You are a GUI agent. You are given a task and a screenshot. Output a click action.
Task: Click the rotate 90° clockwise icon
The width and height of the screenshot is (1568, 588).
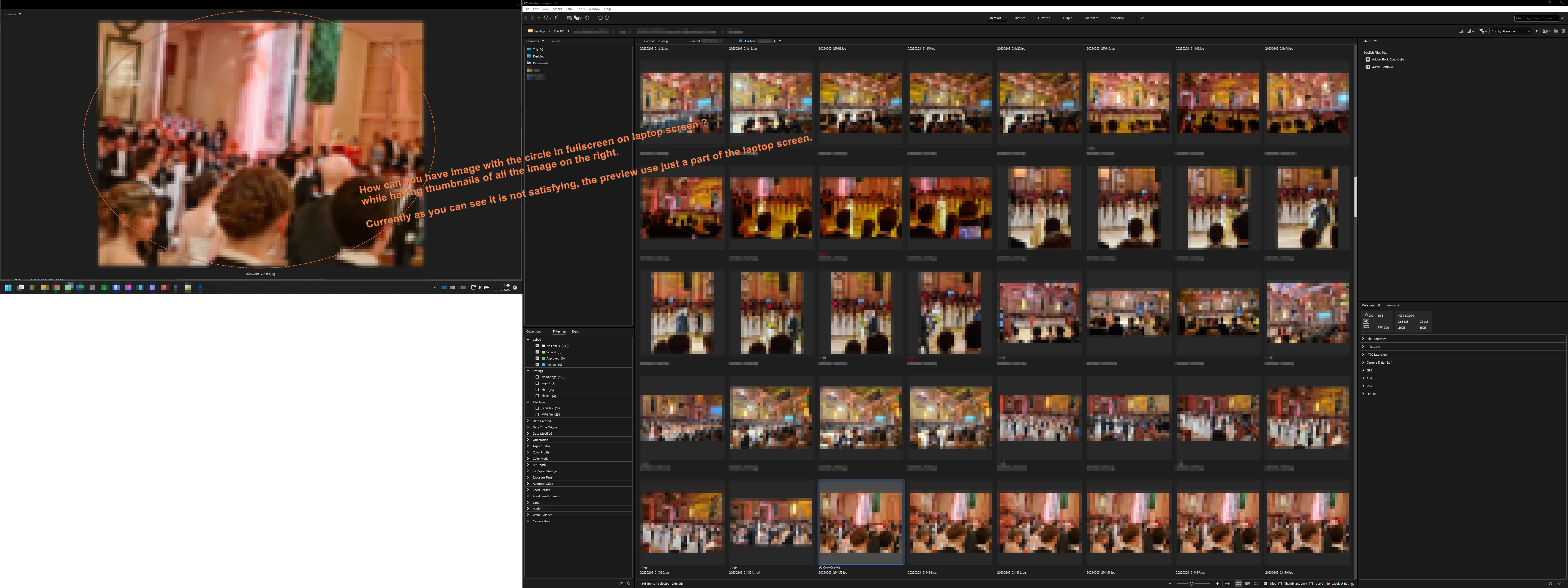607,18
